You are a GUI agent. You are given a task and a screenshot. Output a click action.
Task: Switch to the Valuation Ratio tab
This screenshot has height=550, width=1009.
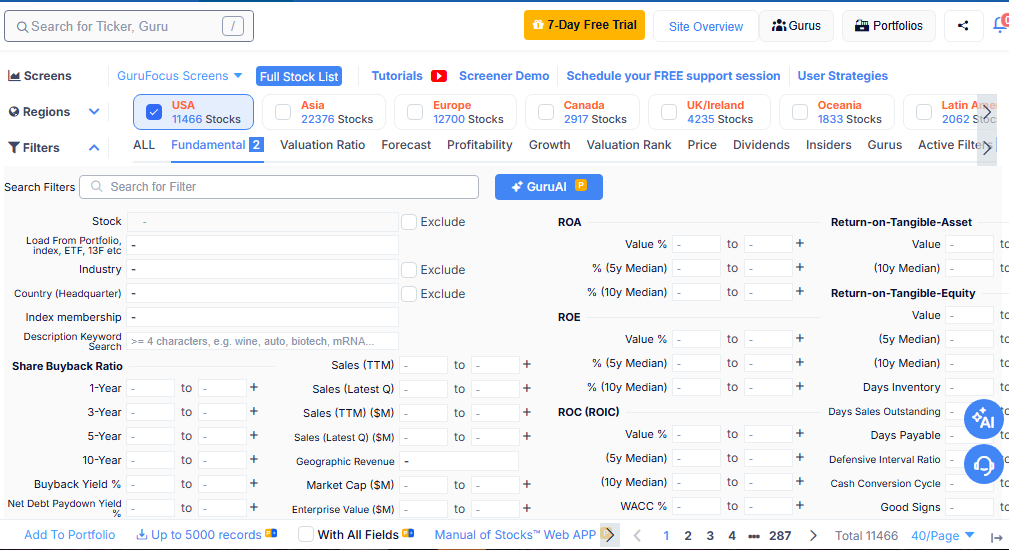tap(322, 145)
